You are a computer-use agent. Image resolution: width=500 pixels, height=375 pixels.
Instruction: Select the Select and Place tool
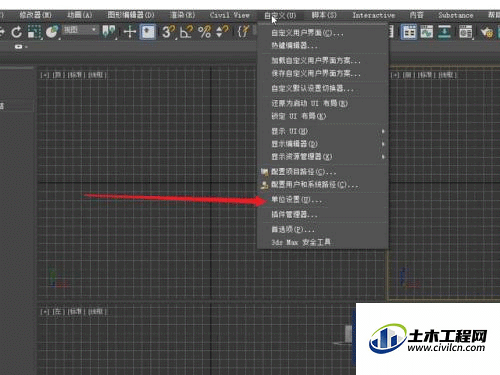pyautogui.click(x=52, y=32)
